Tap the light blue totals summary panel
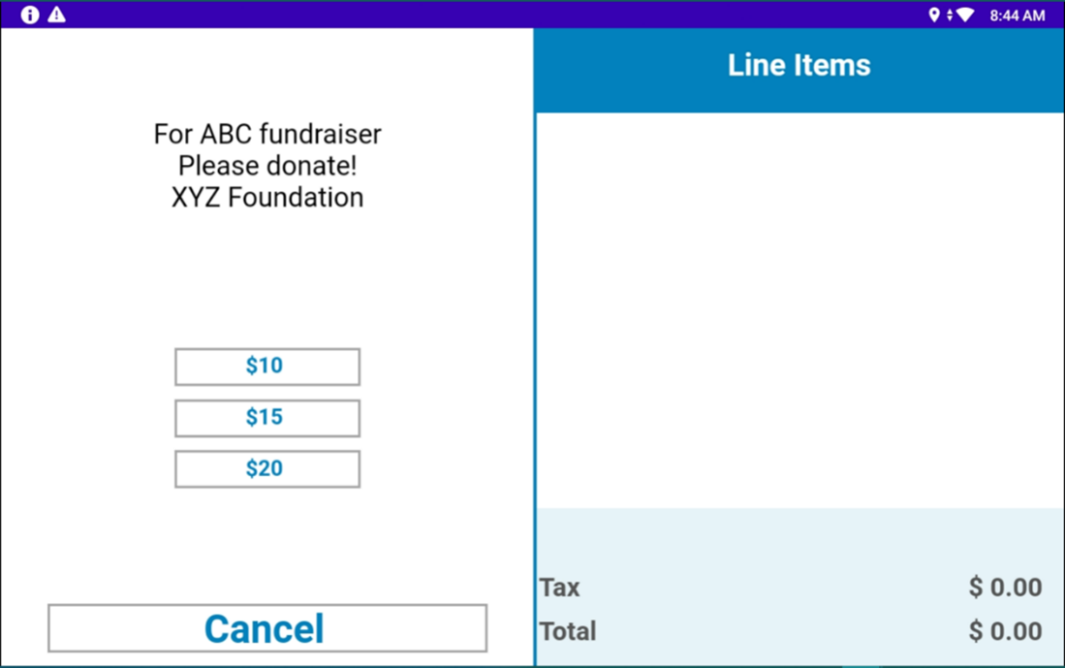The height and width of the screenshot is (668, 1065). [799, 586]
